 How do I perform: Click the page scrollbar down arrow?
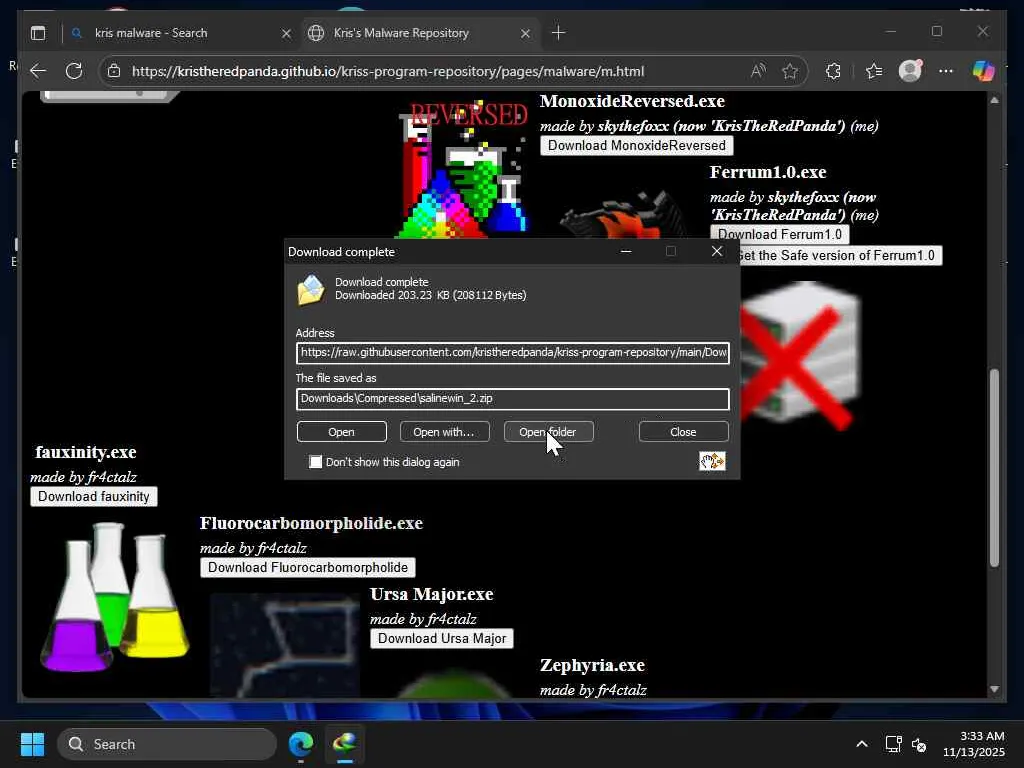tap(994, 689)
